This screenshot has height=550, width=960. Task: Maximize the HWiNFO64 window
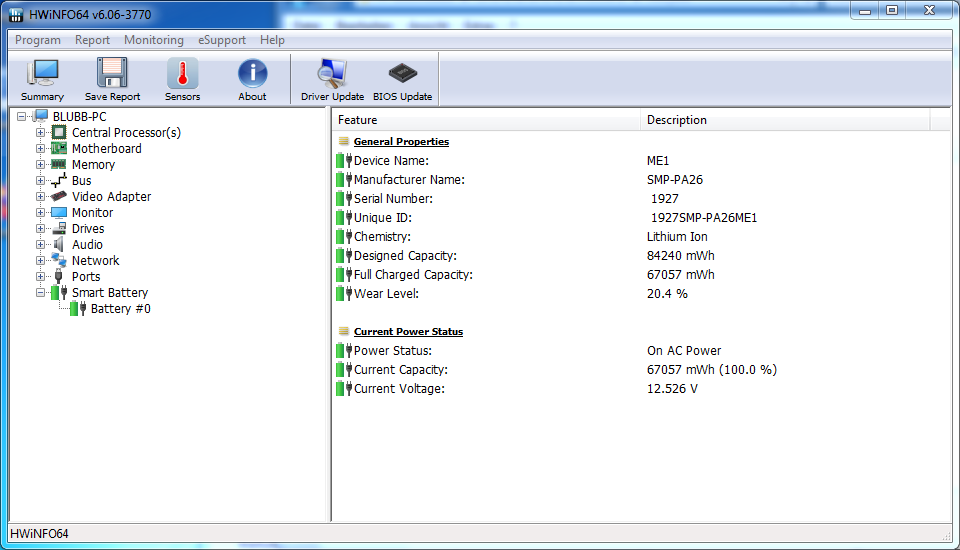click(x=892, y=10)
